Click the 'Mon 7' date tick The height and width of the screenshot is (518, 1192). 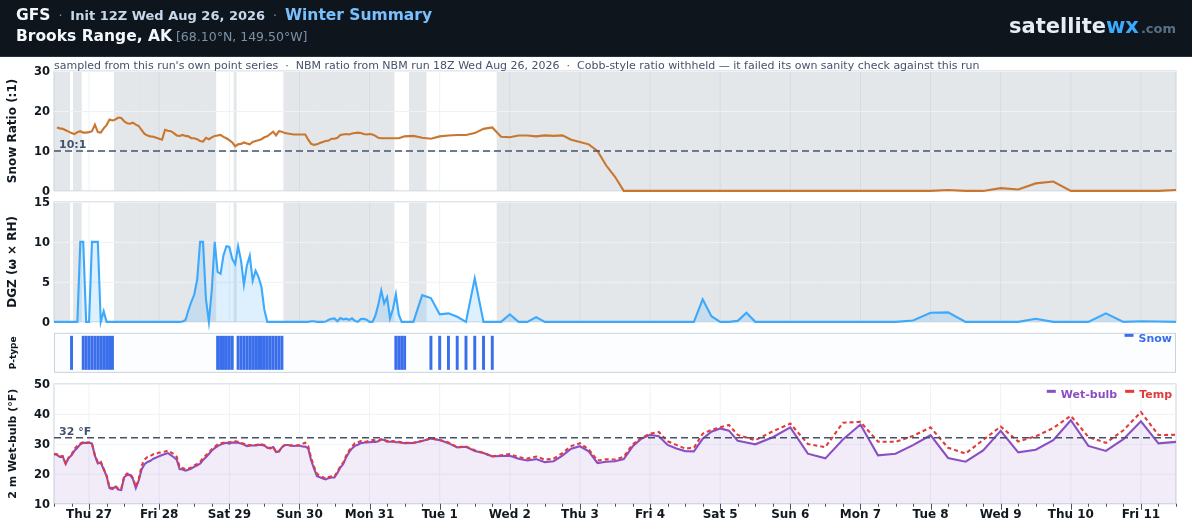[x=861, y=513]
